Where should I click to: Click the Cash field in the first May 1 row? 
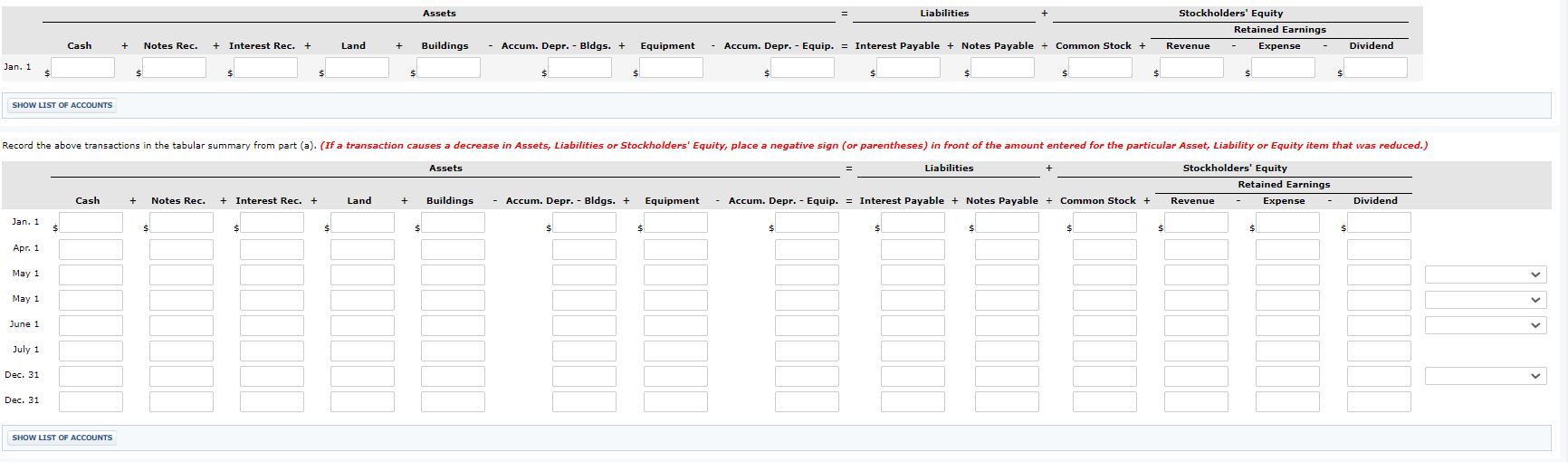pos(91,274)
